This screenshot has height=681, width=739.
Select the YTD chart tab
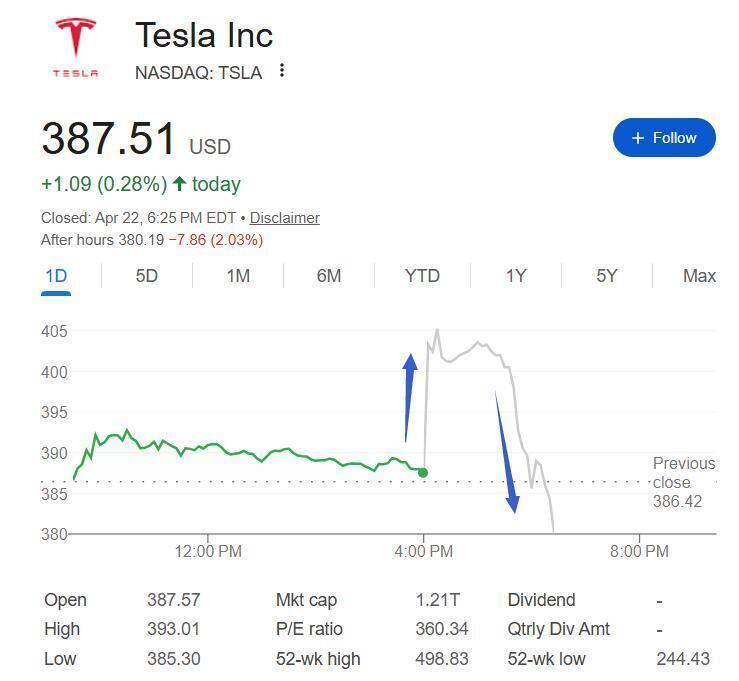point(422,276)
